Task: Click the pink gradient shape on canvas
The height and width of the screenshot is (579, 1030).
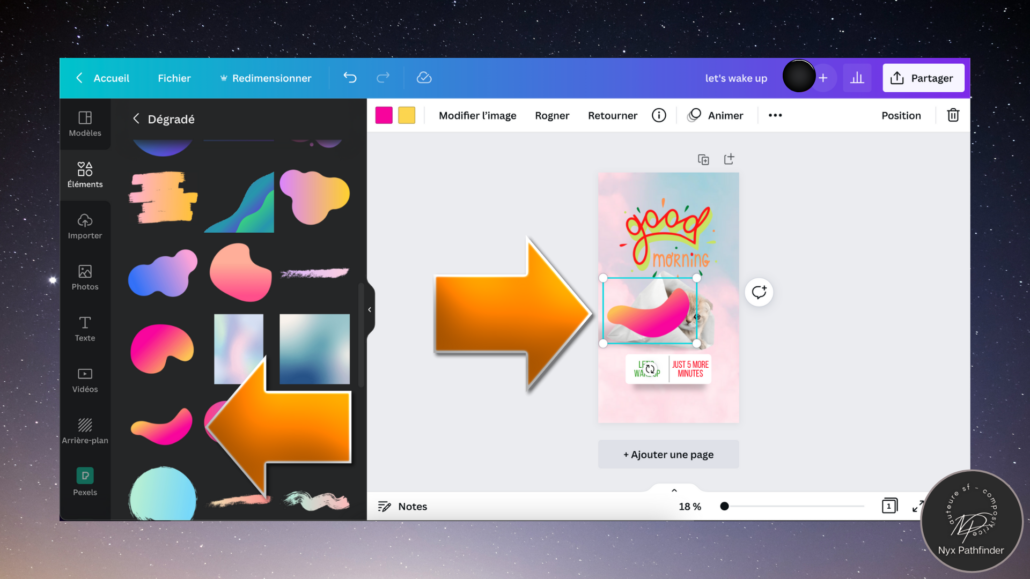Action: tap(649, 315)
